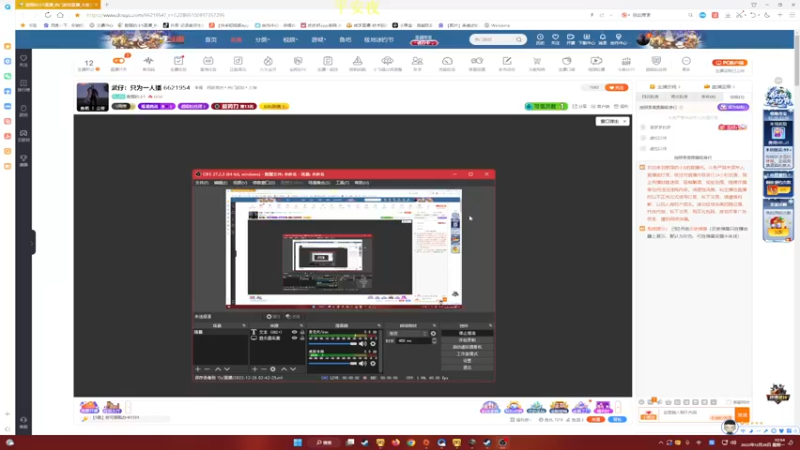This screenshot has height=450, width=800.
Task: Click orange send button beside chat input
Action: click(x=742, y=415)
